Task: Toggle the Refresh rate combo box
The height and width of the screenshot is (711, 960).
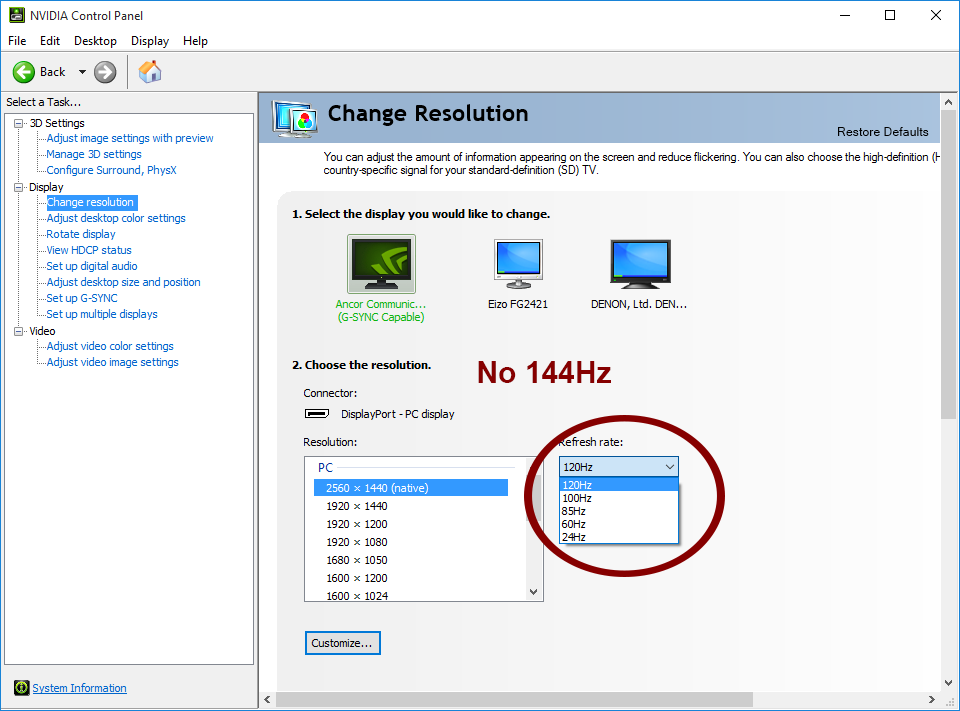Action: [x=618, y=467]
